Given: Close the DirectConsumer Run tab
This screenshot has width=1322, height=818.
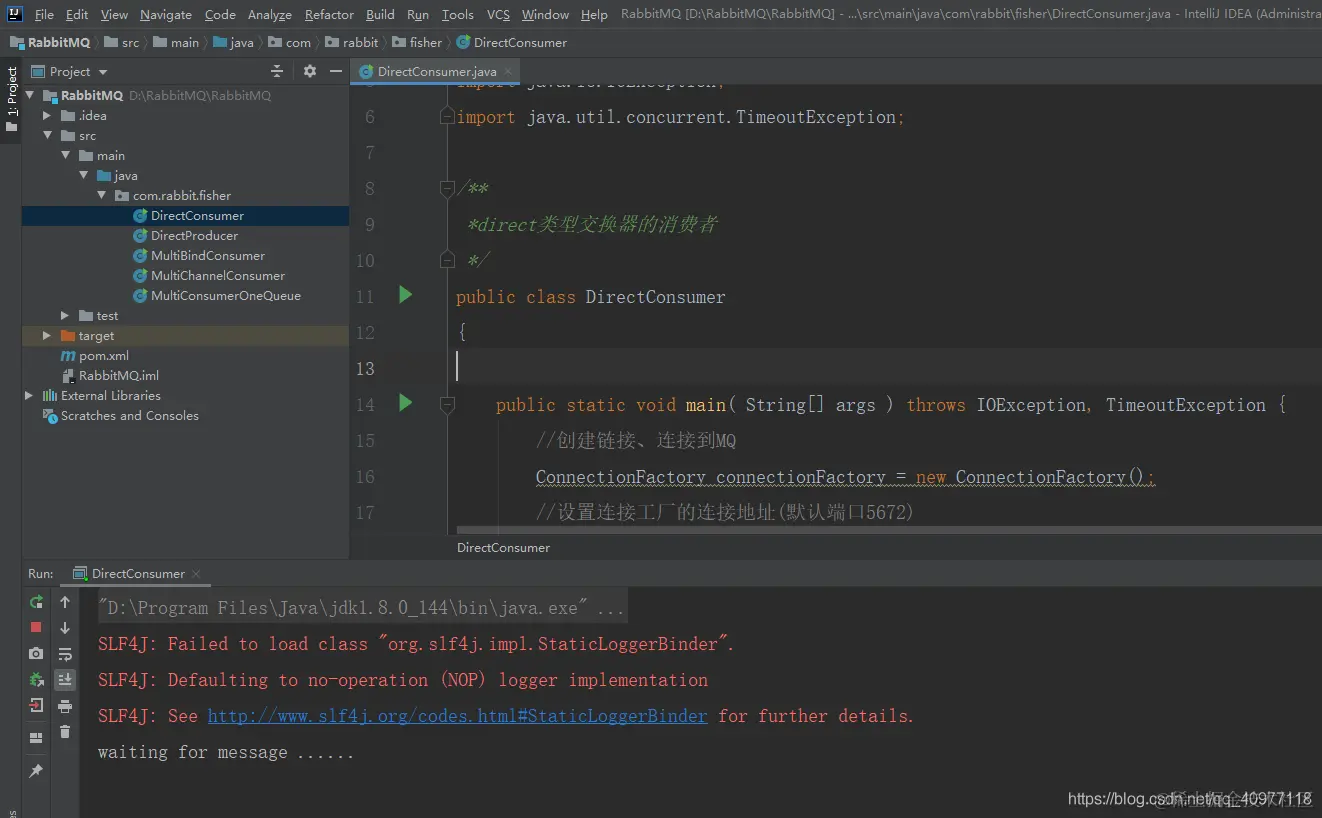Looking at the screenshot, I should point(196,574).
